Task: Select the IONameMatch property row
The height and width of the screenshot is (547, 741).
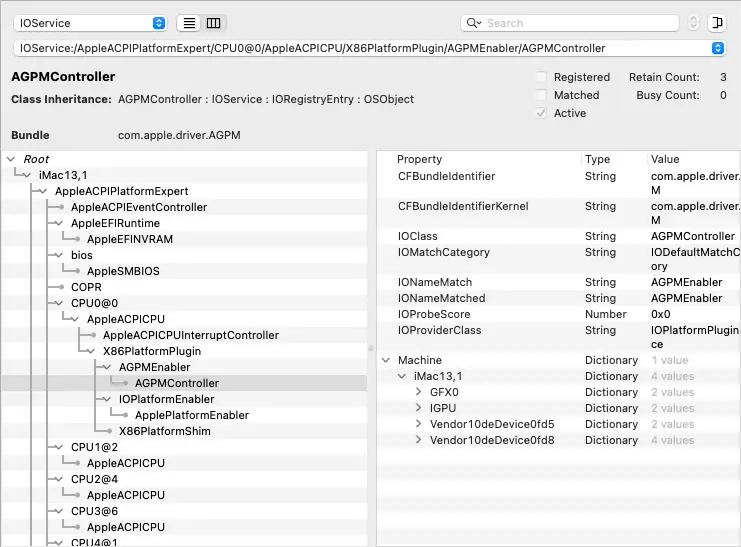Action: point(559,282)
